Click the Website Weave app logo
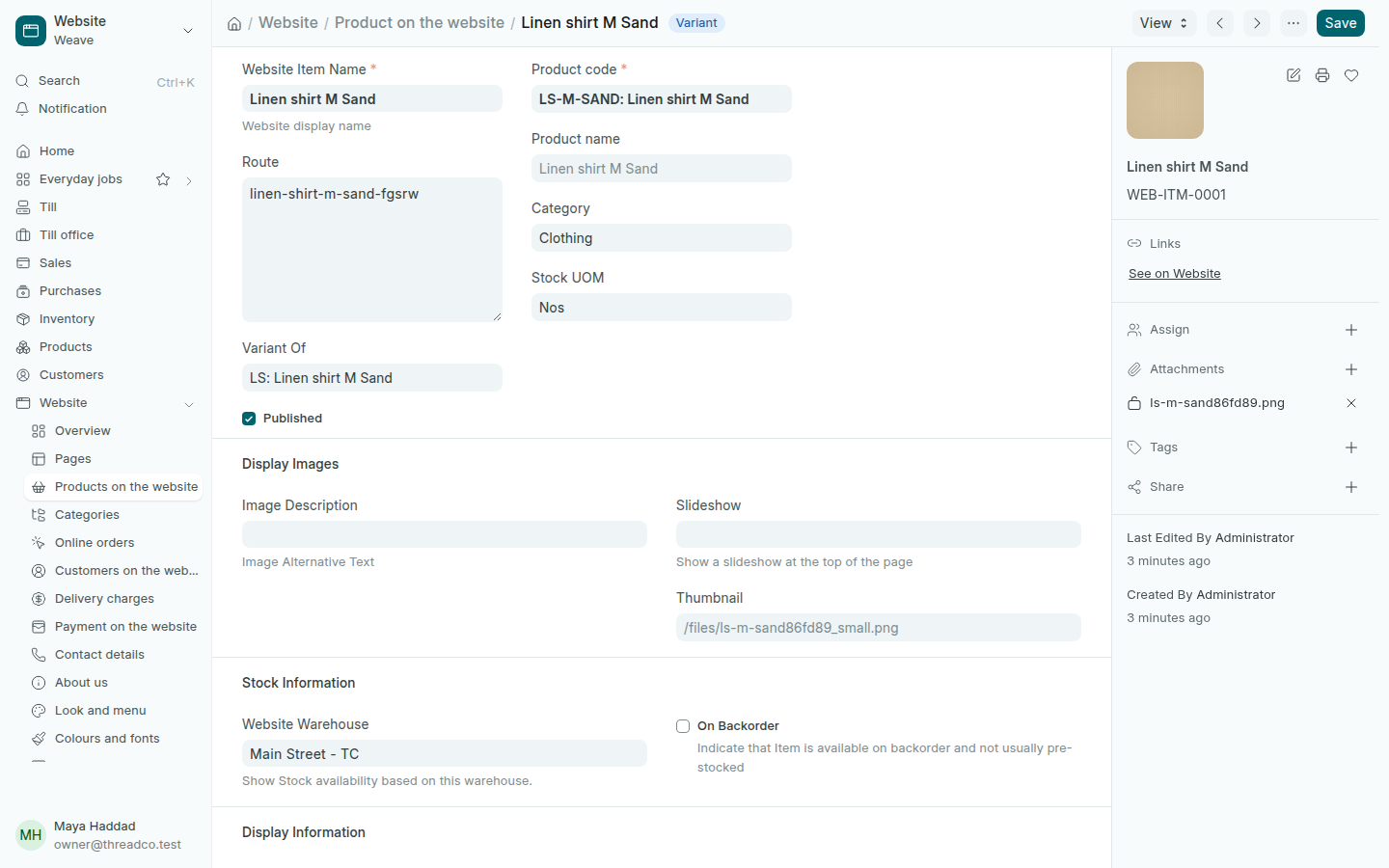Viewport: 1389px width, 868px height. 31,31
